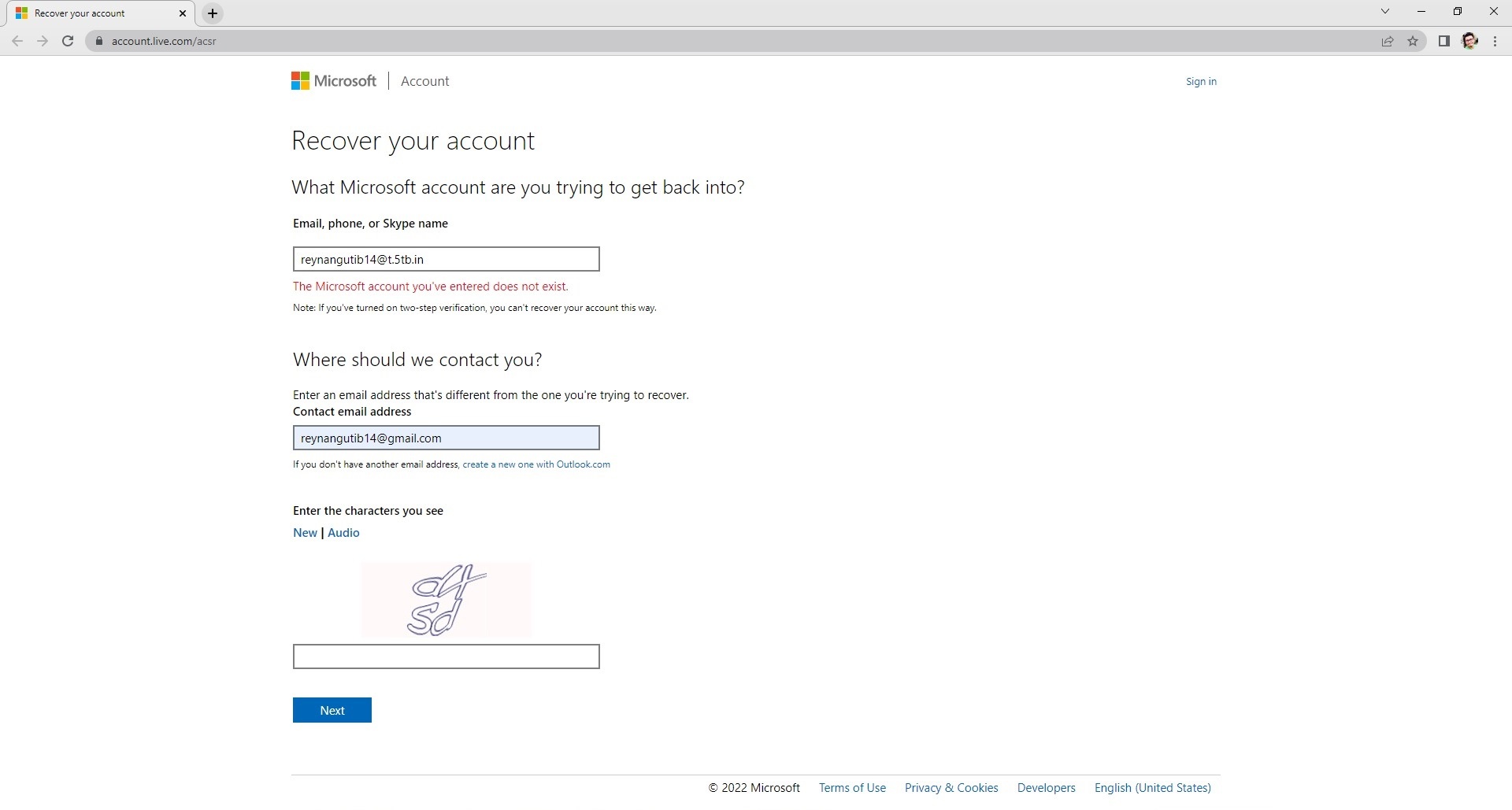Click the captcha image
This screenshot has height=810, width=1512.
(x=446, y=600)
